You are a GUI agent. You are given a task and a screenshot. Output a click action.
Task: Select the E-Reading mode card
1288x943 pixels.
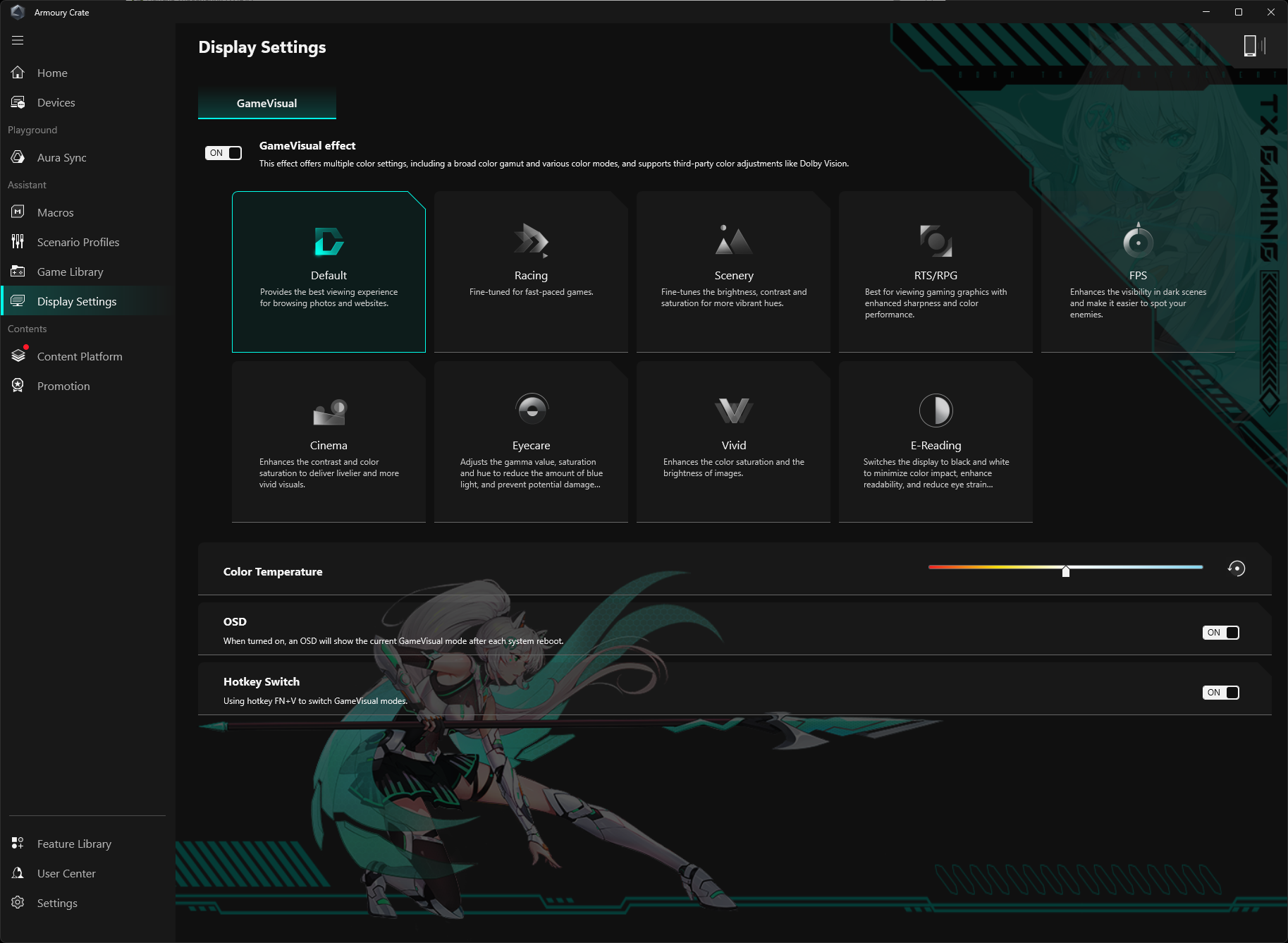point(936,442)
